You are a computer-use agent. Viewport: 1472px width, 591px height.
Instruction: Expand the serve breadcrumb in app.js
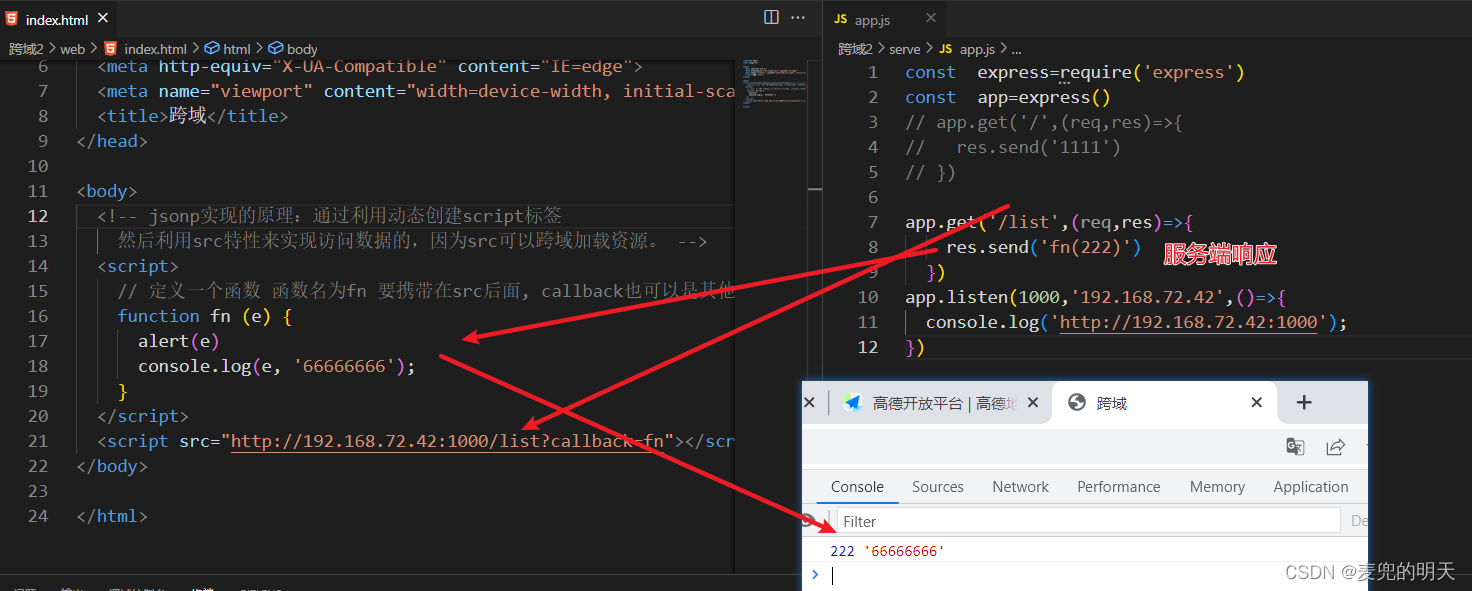coord(905,48)
